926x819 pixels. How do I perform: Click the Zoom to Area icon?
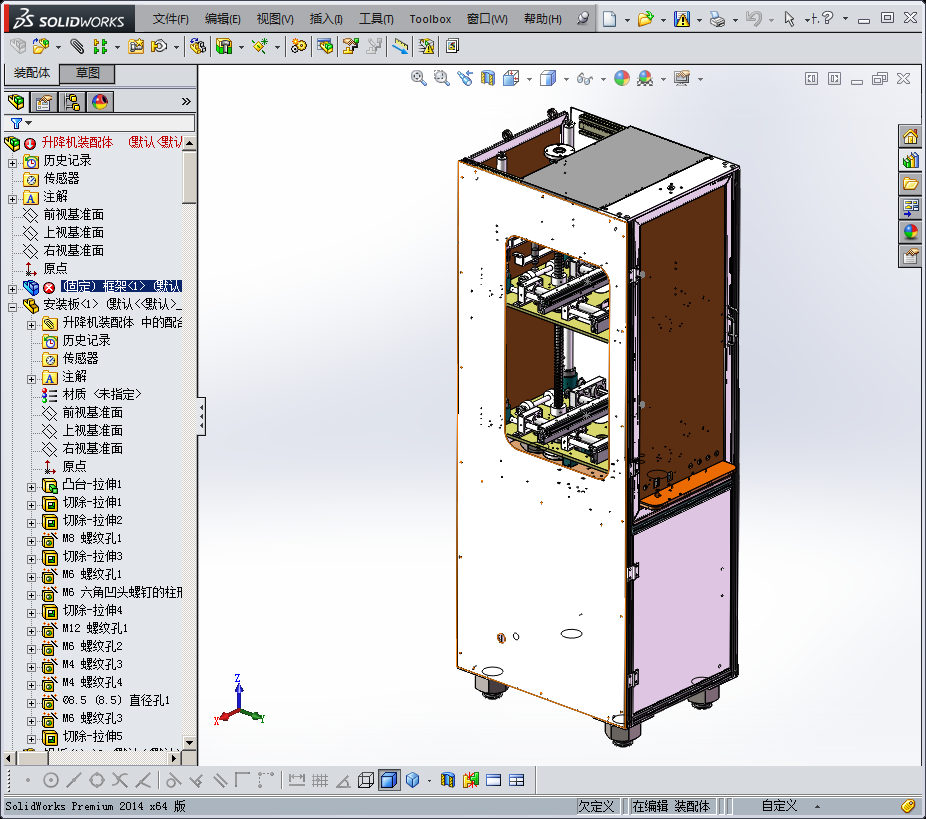point(441,79)
